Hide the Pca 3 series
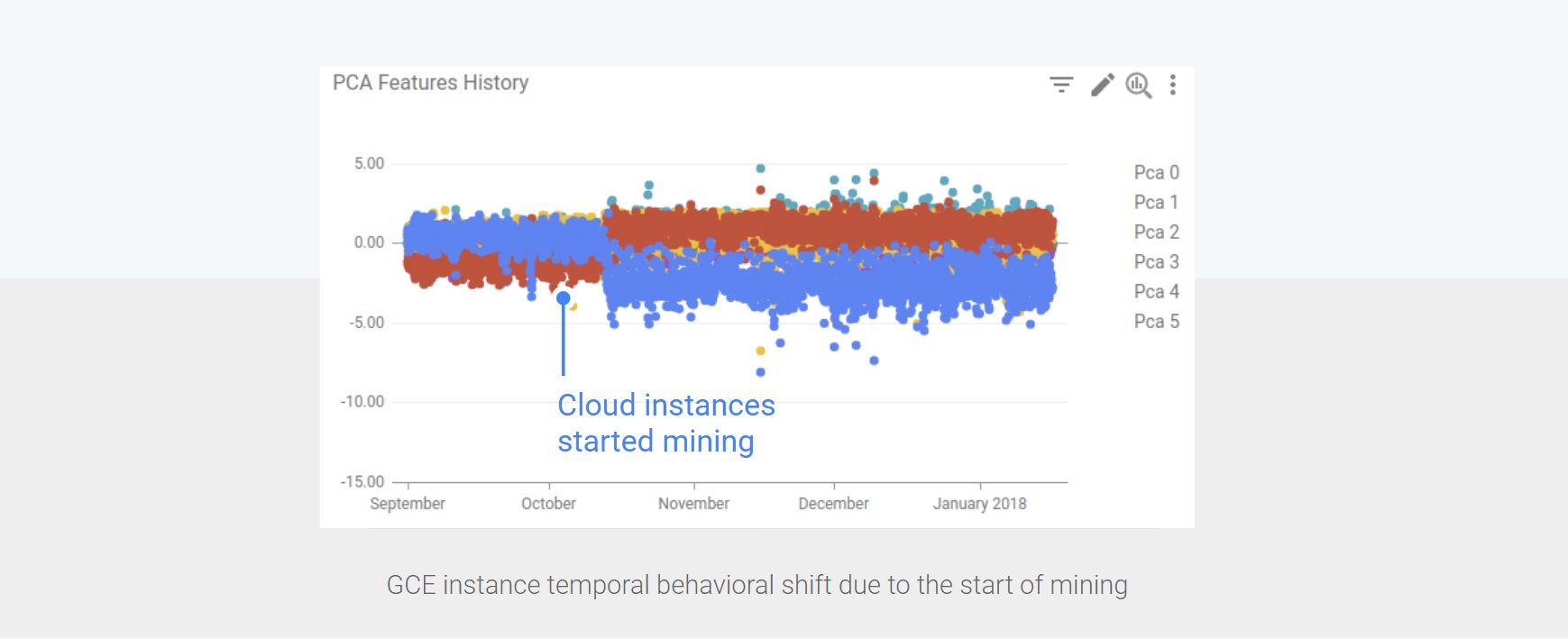1568x639 pixels. 1157,261
